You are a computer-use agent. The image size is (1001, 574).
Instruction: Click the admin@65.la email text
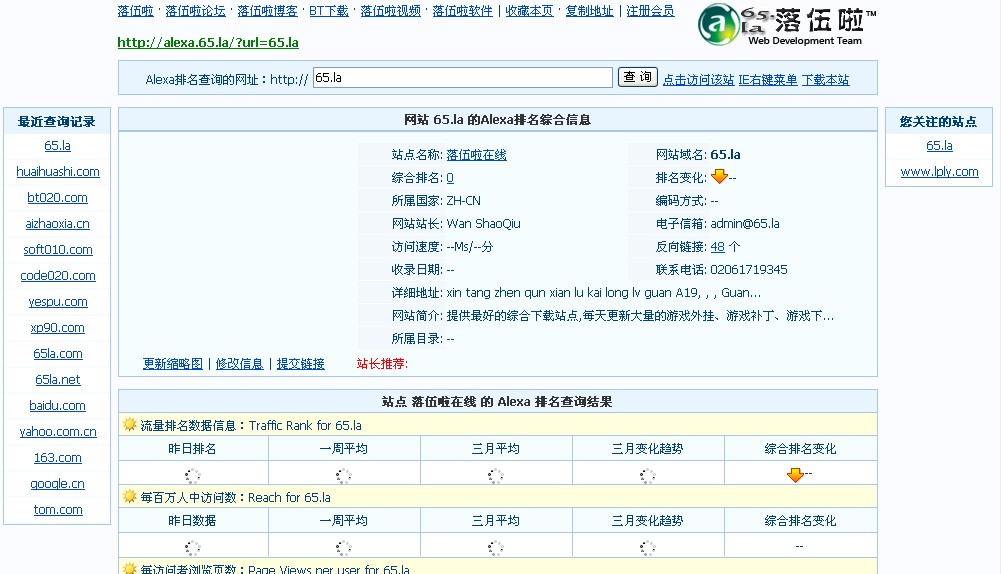(745, 223)
